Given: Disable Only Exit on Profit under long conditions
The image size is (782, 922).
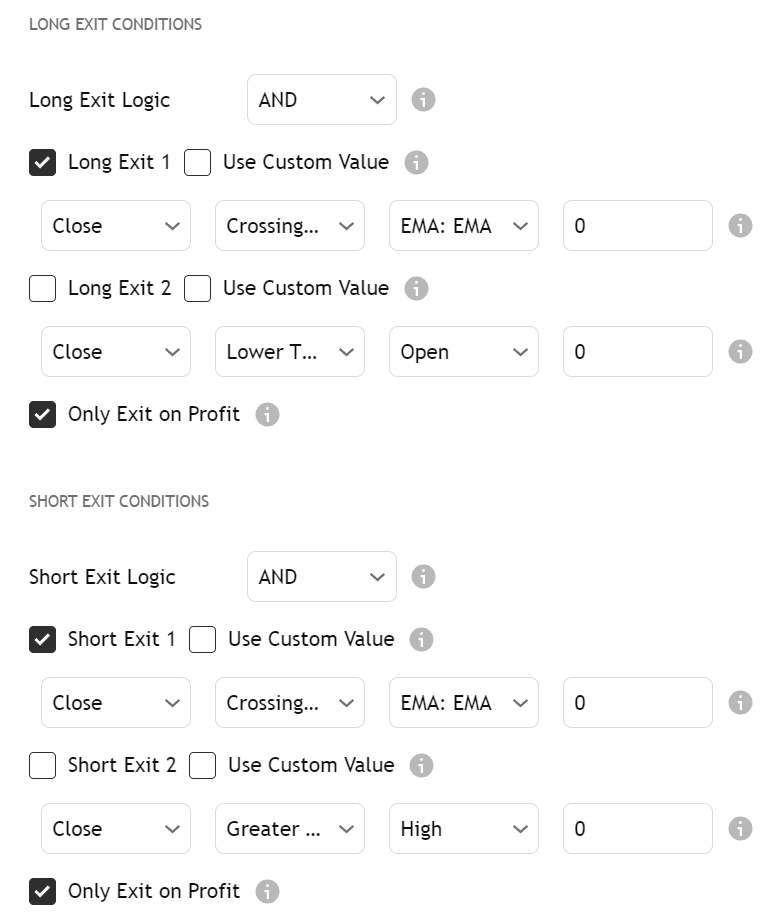Looking at the screenshot, I should [42, 413].
